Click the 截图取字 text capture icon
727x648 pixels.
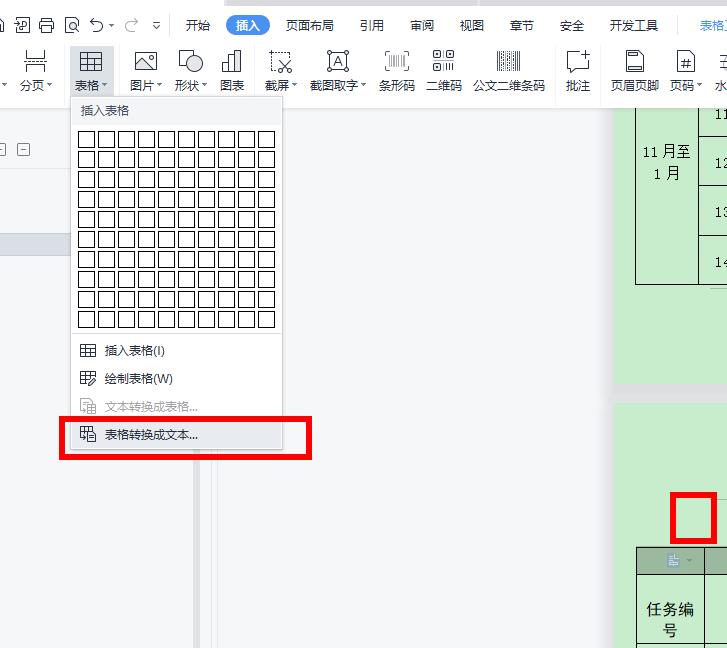point(338,61)
